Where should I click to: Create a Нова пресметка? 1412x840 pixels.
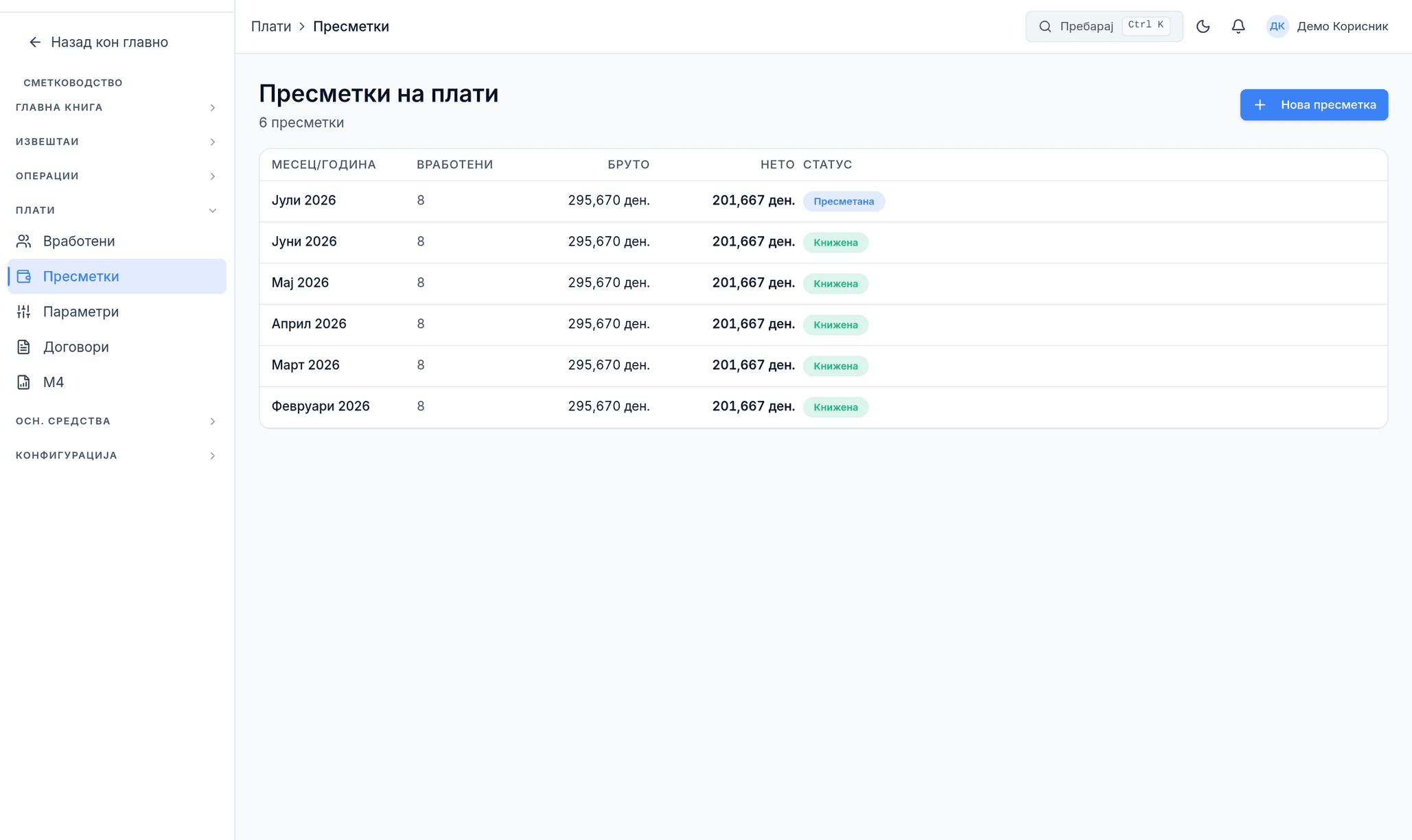tap(1314, 105)
